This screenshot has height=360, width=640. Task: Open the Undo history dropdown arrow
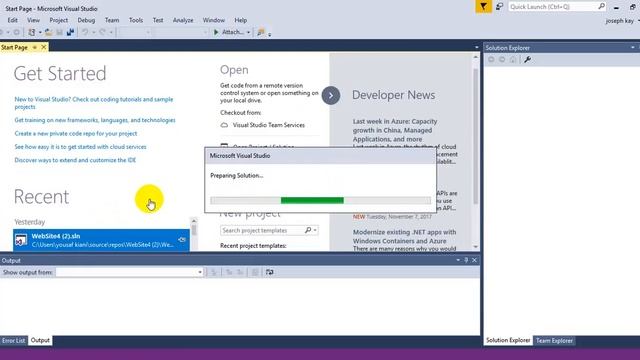(x=93, y=32)
